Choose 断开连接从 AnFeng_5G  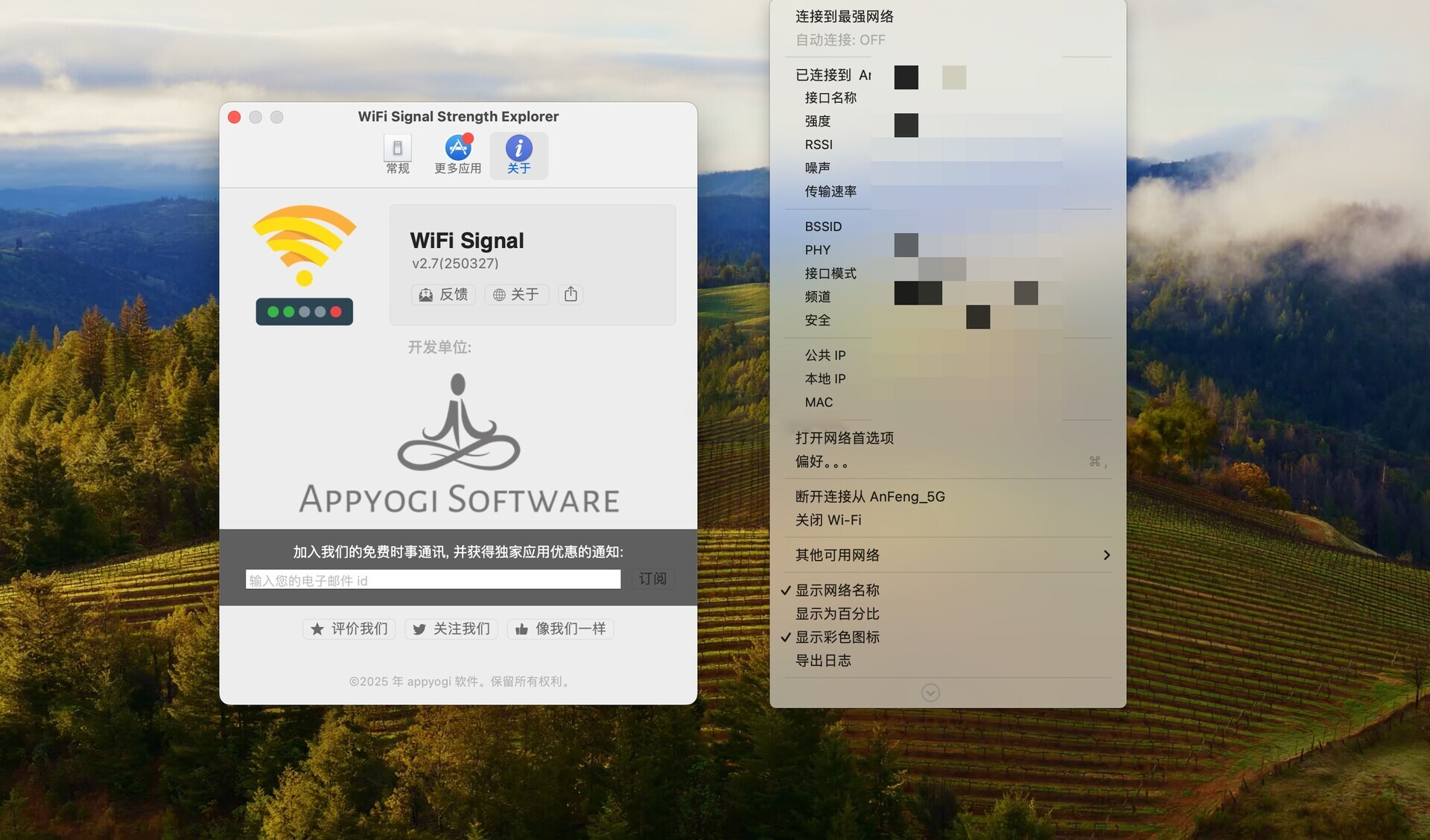947,497
